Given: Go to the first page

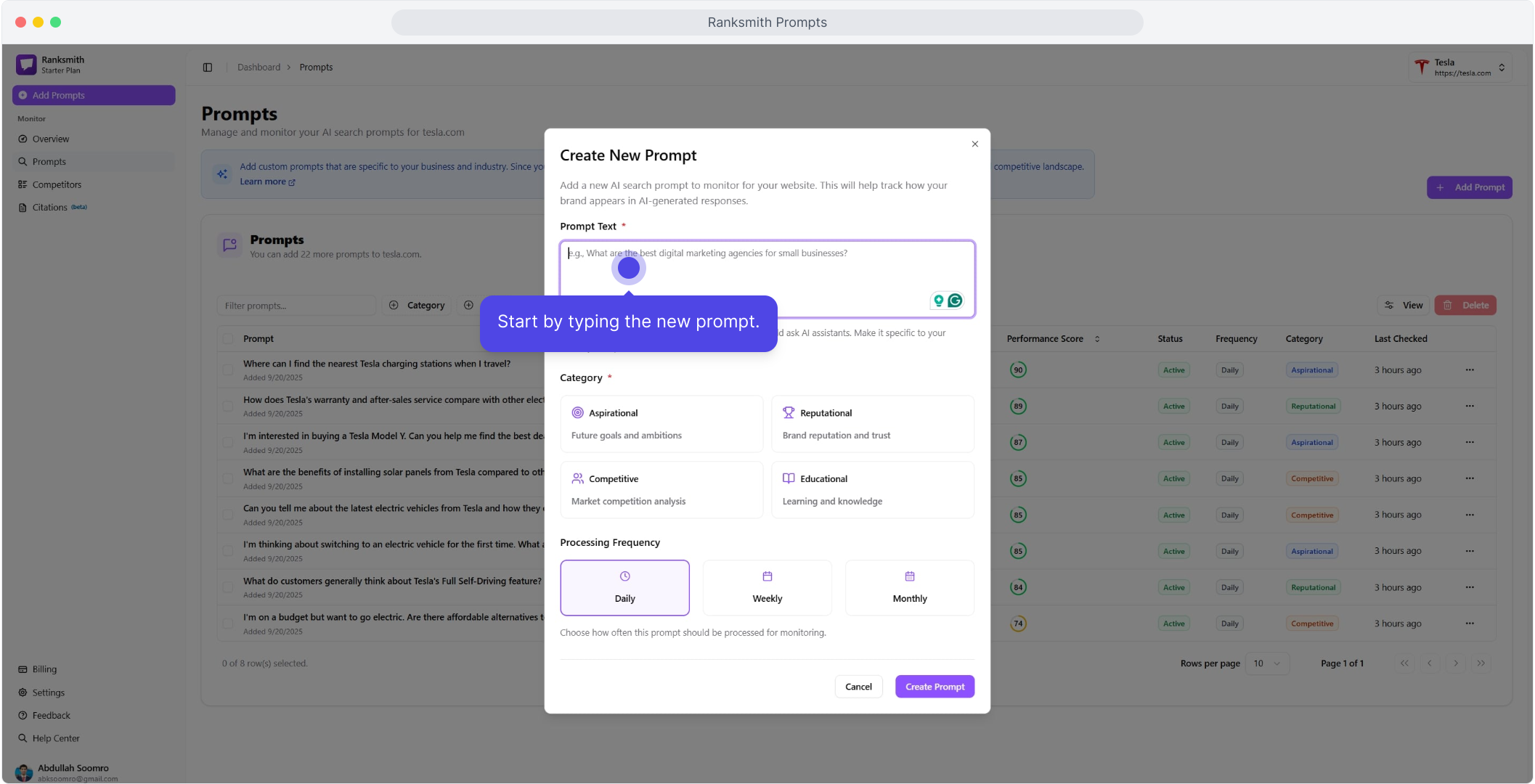Looking at the screenshot, I should pos(1404,663).
